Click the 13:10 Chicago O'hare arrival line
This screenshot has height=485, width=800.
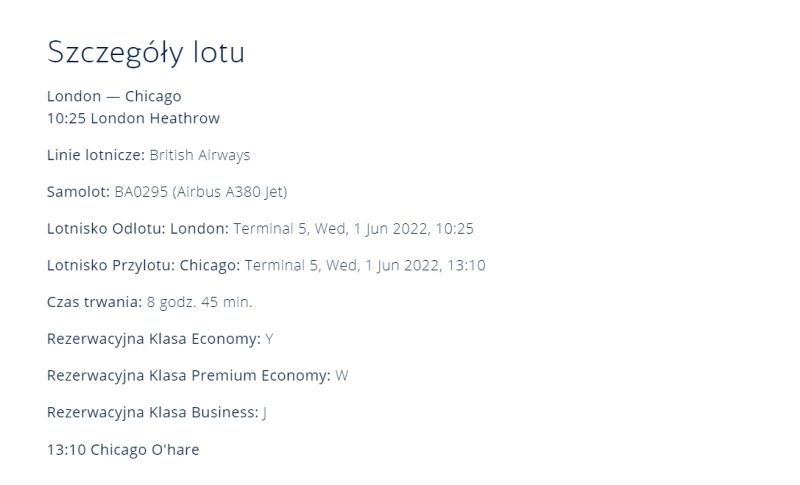click(123, 450)
